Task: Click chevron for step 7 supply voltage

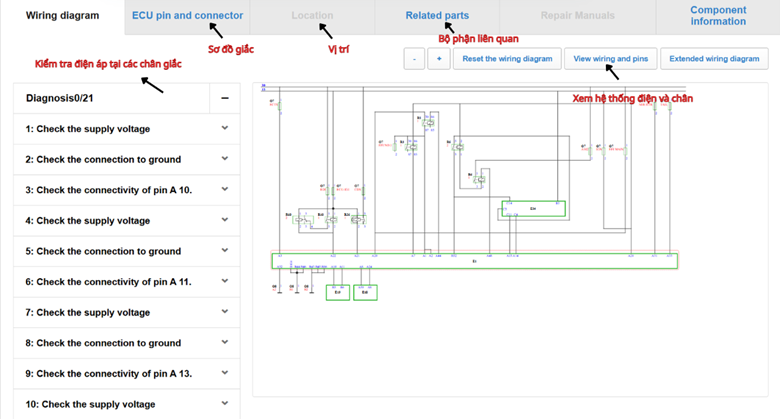Action: tap(225, 312)
